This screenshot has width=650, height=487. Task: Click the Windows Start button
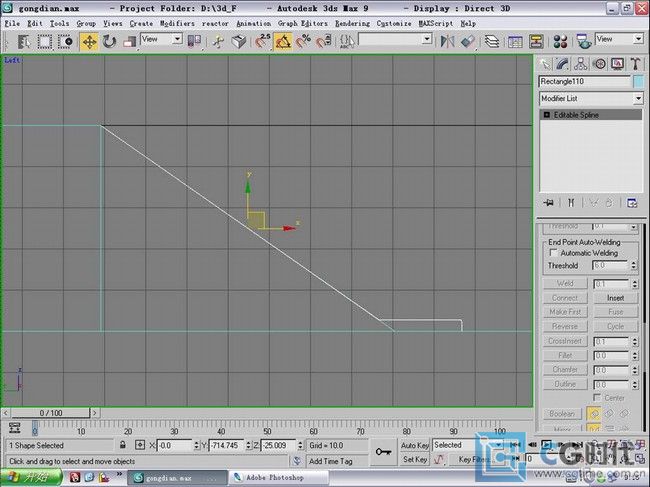pos(31,477)
